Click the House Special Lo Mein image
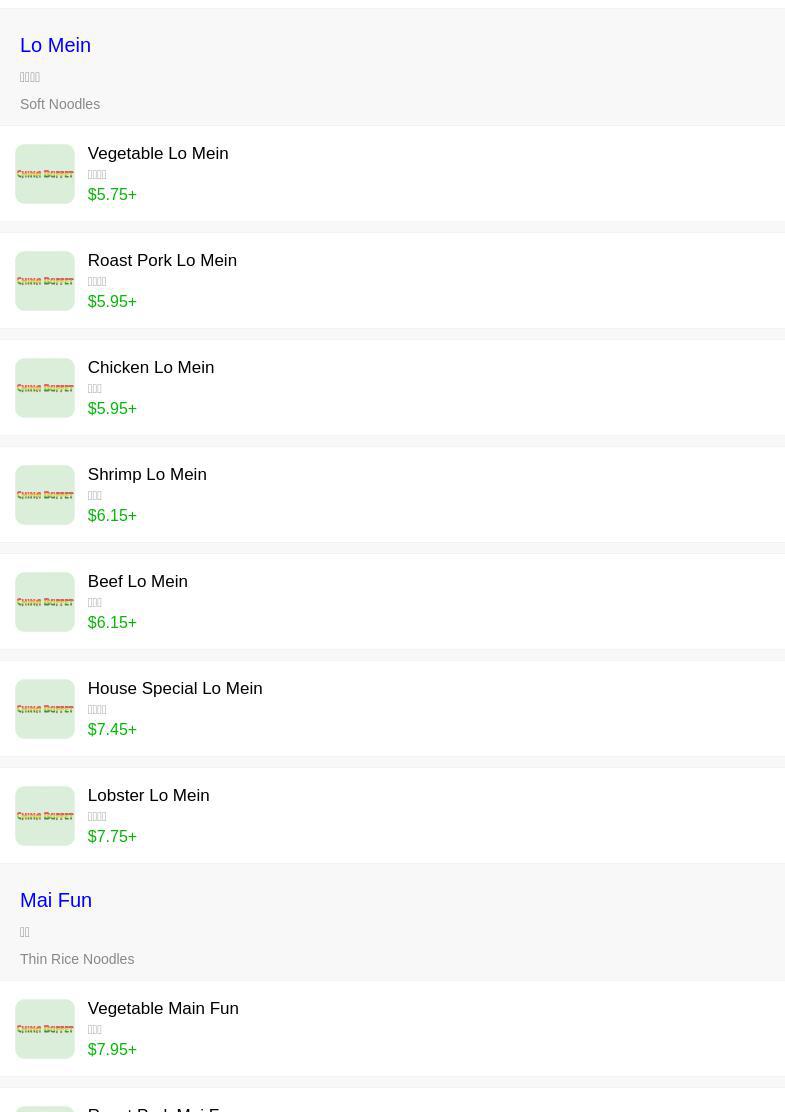This screenshot has height=1112, width=785. (45, 709)
